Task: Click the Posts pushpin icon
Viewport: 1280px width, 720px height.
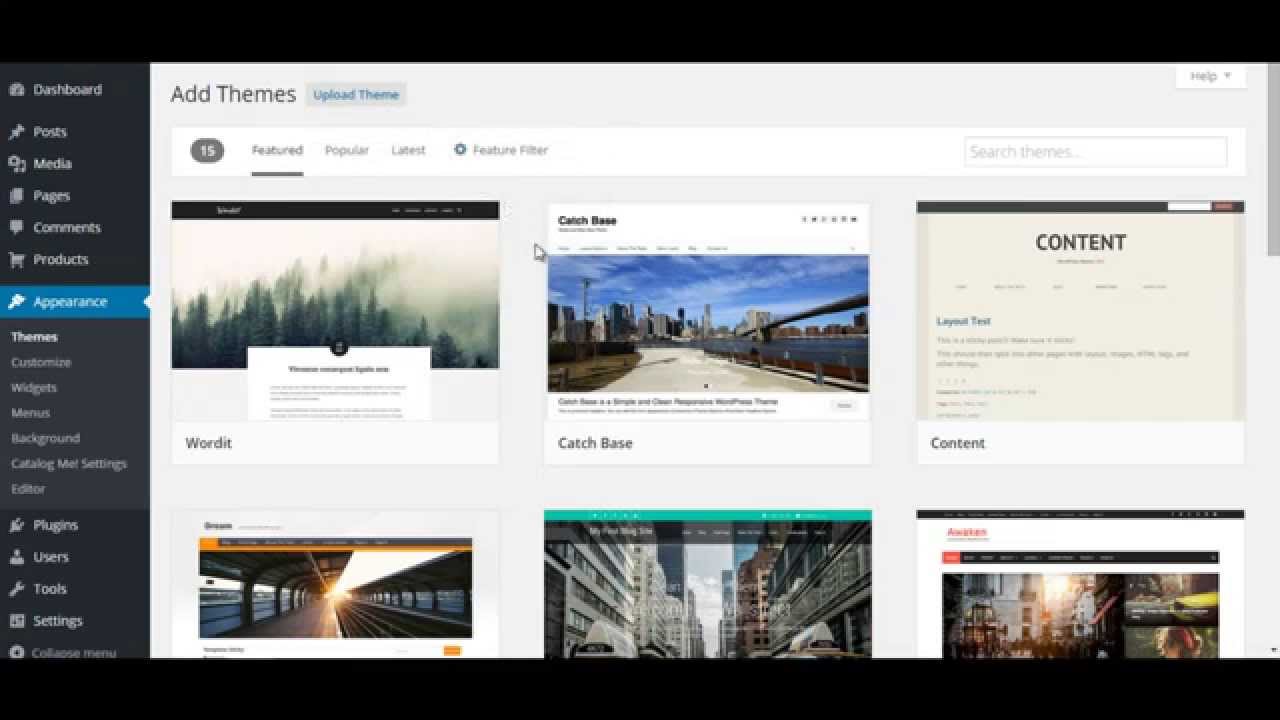Action: (x=17, y=132)
